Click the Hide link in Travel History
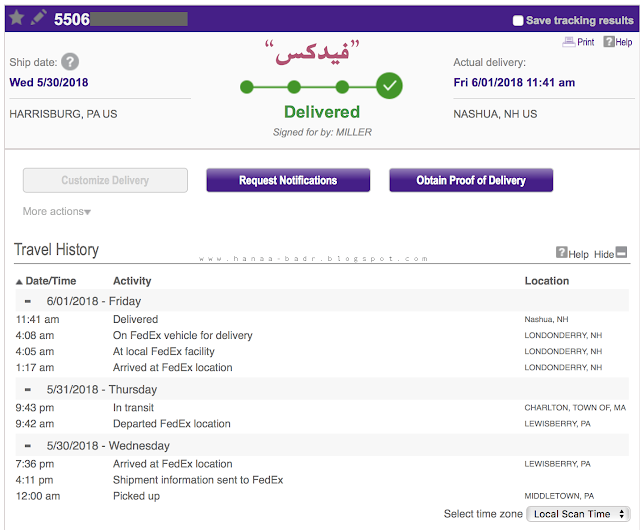The height and width of the screenshot is (530, 640). pos(604,254)
